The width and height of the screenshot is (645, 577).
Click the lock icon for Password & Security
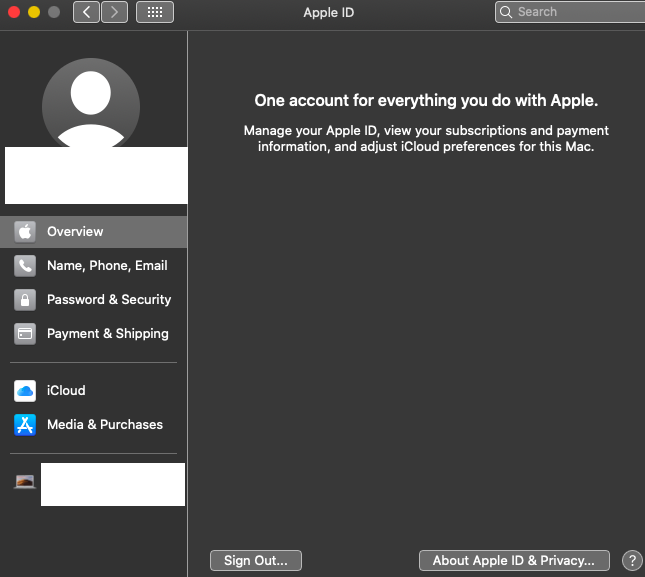click(25, 300)
